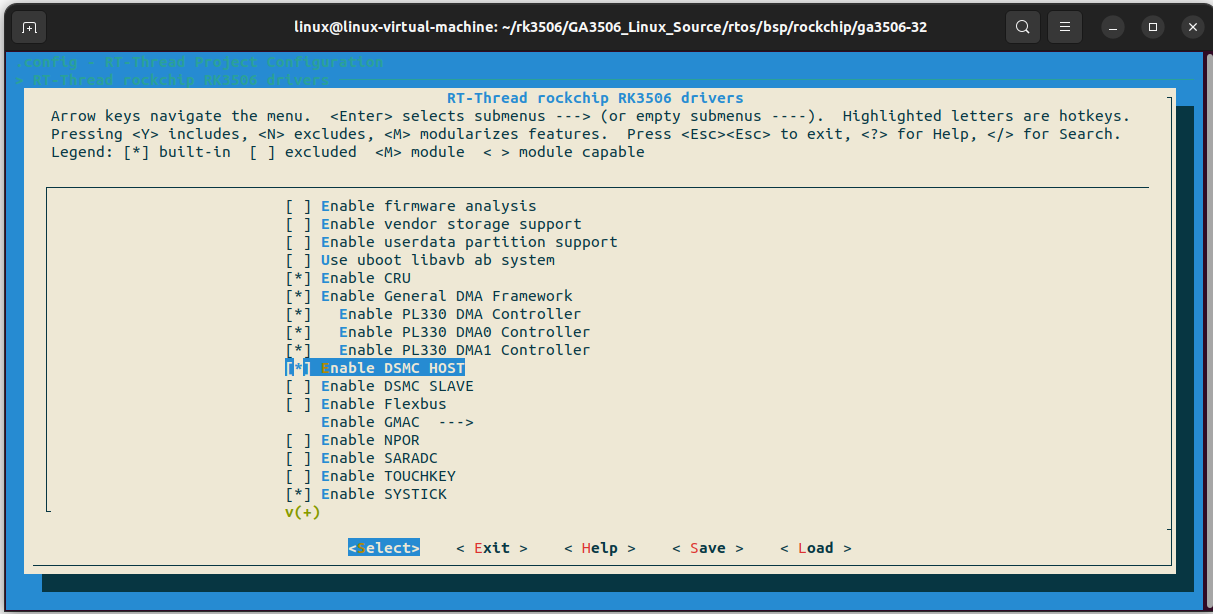Click the v(+) scroll-down indicator
The image size is (1213, 614).
tap(302, 512)
